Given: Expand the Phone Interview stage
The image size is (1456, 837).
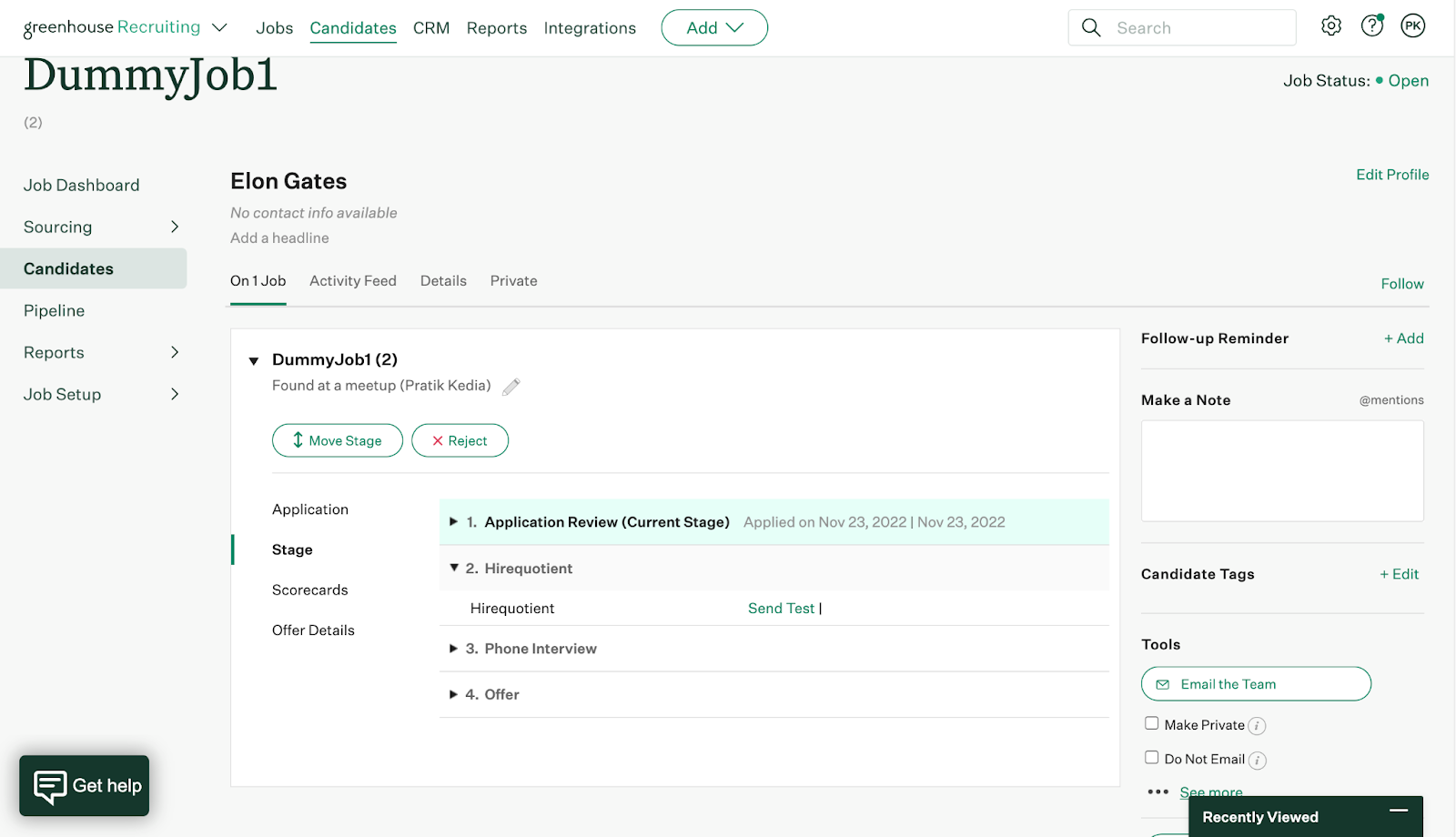Looking at the screenshot, I should pyautogui.click(x=453, y=649).
